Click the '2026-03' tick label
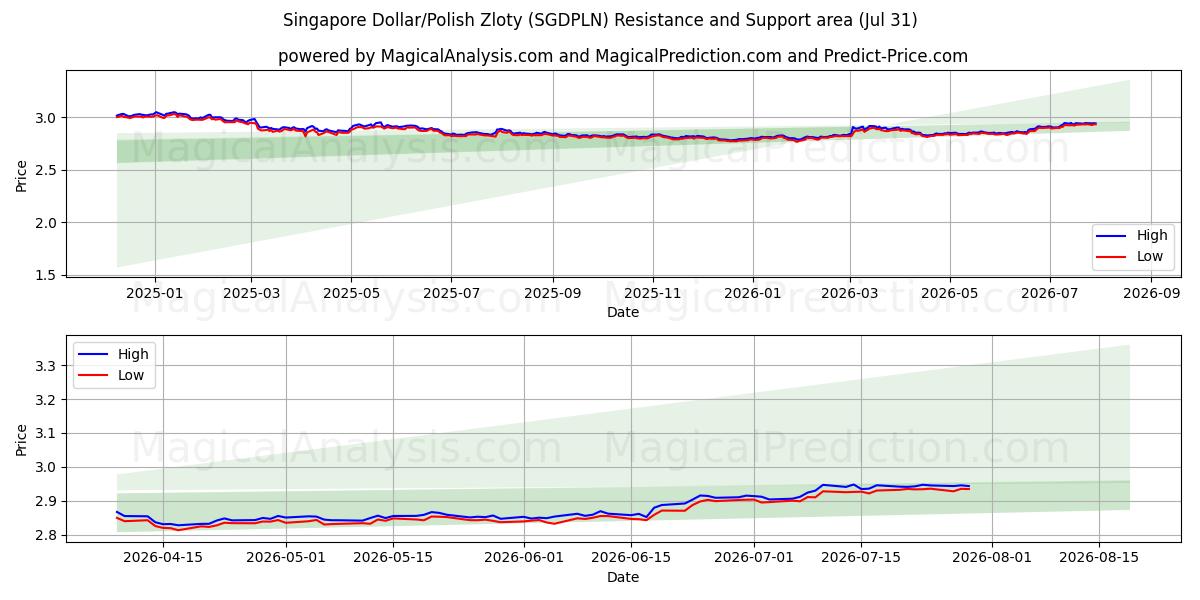 pos(849,293)
